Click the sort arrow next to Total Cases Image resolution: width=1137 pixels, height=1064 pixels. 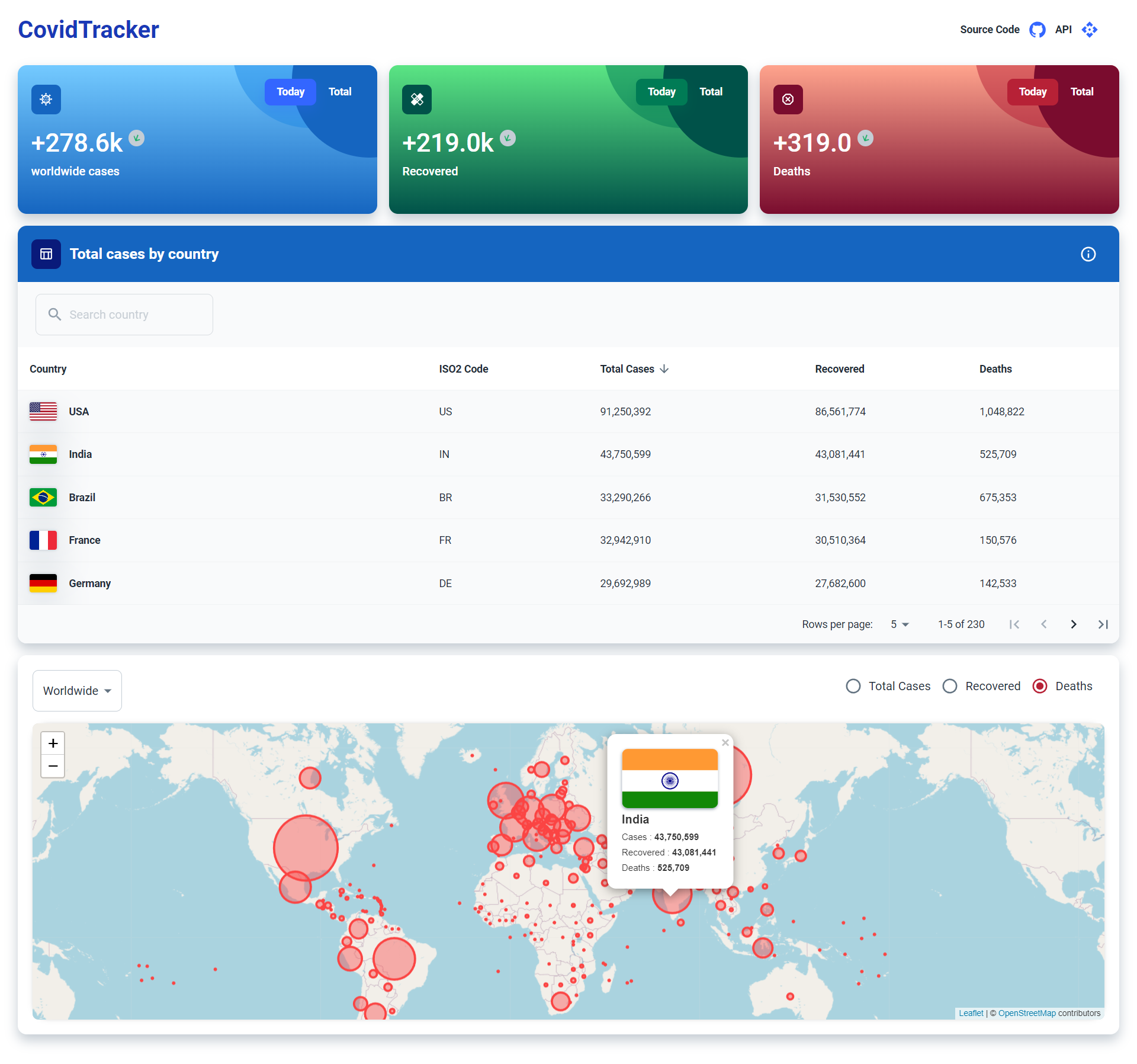664,369
